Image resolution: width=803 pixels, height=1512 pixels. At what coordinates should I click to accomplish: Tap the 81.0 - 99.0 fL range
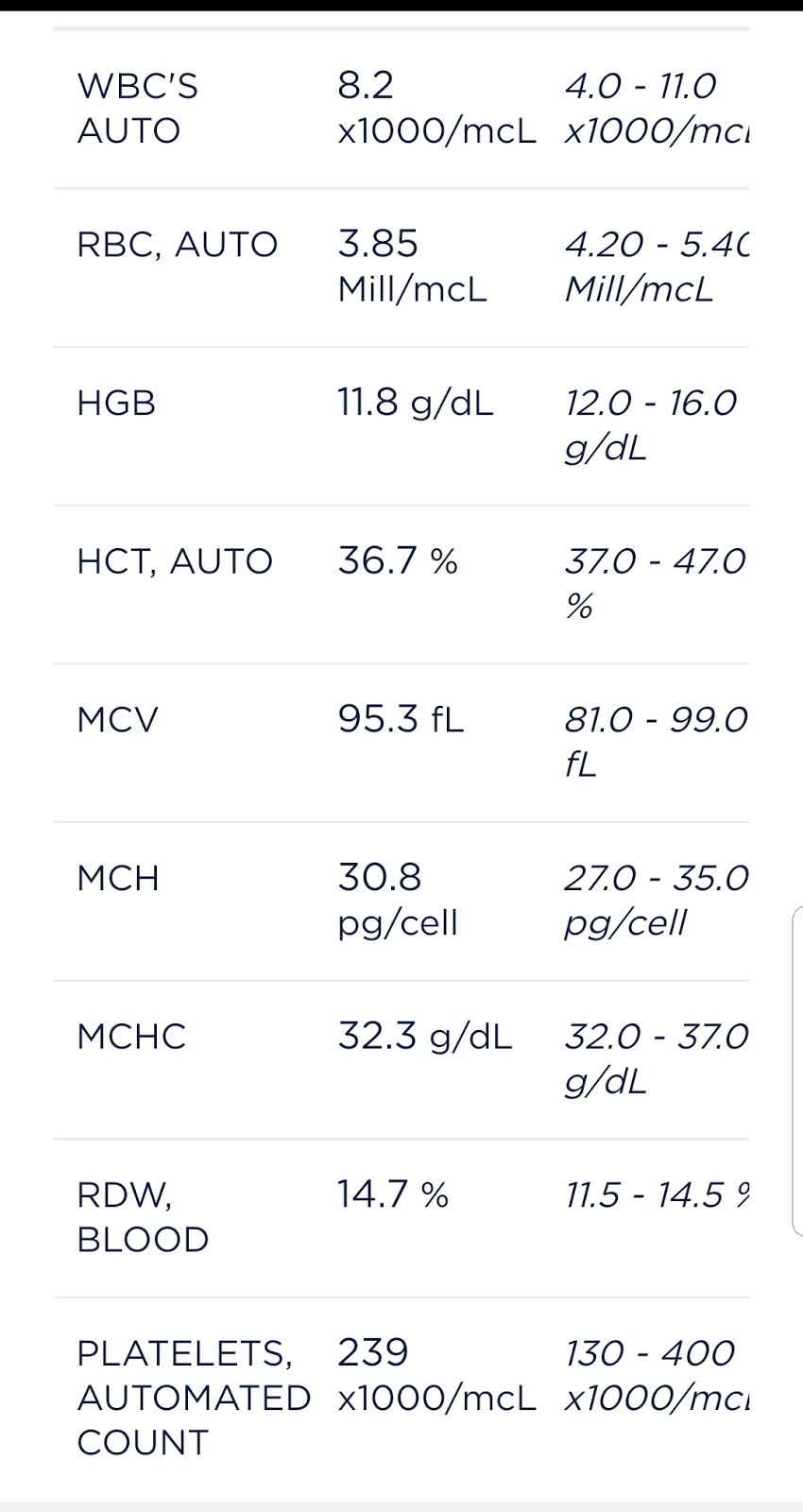[657, 742]
